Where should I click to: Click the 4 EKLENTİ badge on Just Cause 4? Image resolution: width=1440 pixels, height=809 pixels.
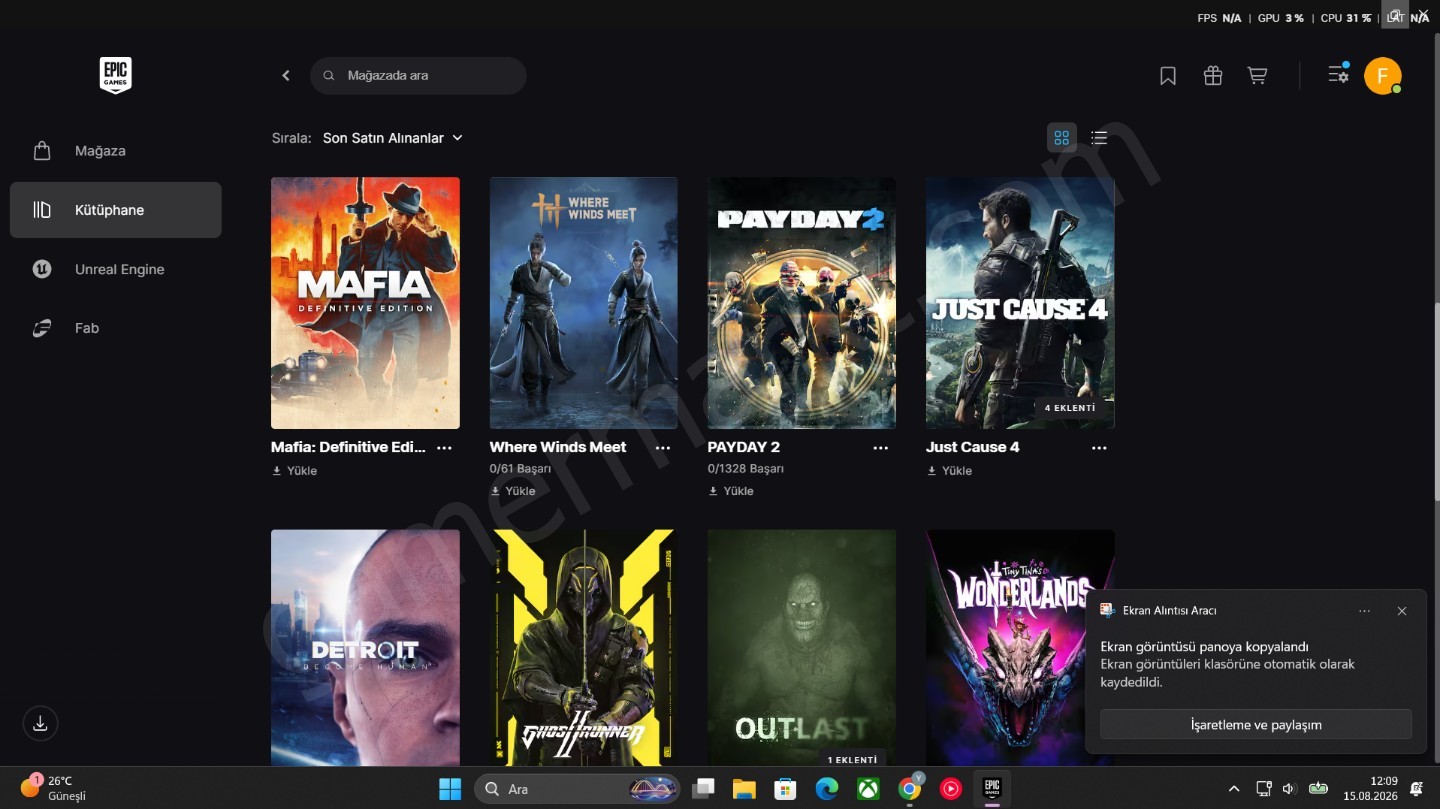[1070, 408]
